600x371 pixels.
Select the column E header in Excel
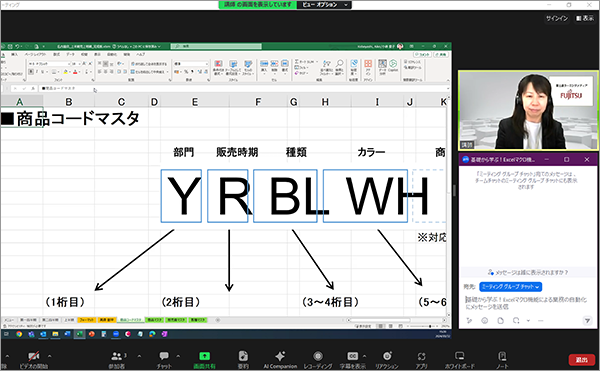pos(195,102)
